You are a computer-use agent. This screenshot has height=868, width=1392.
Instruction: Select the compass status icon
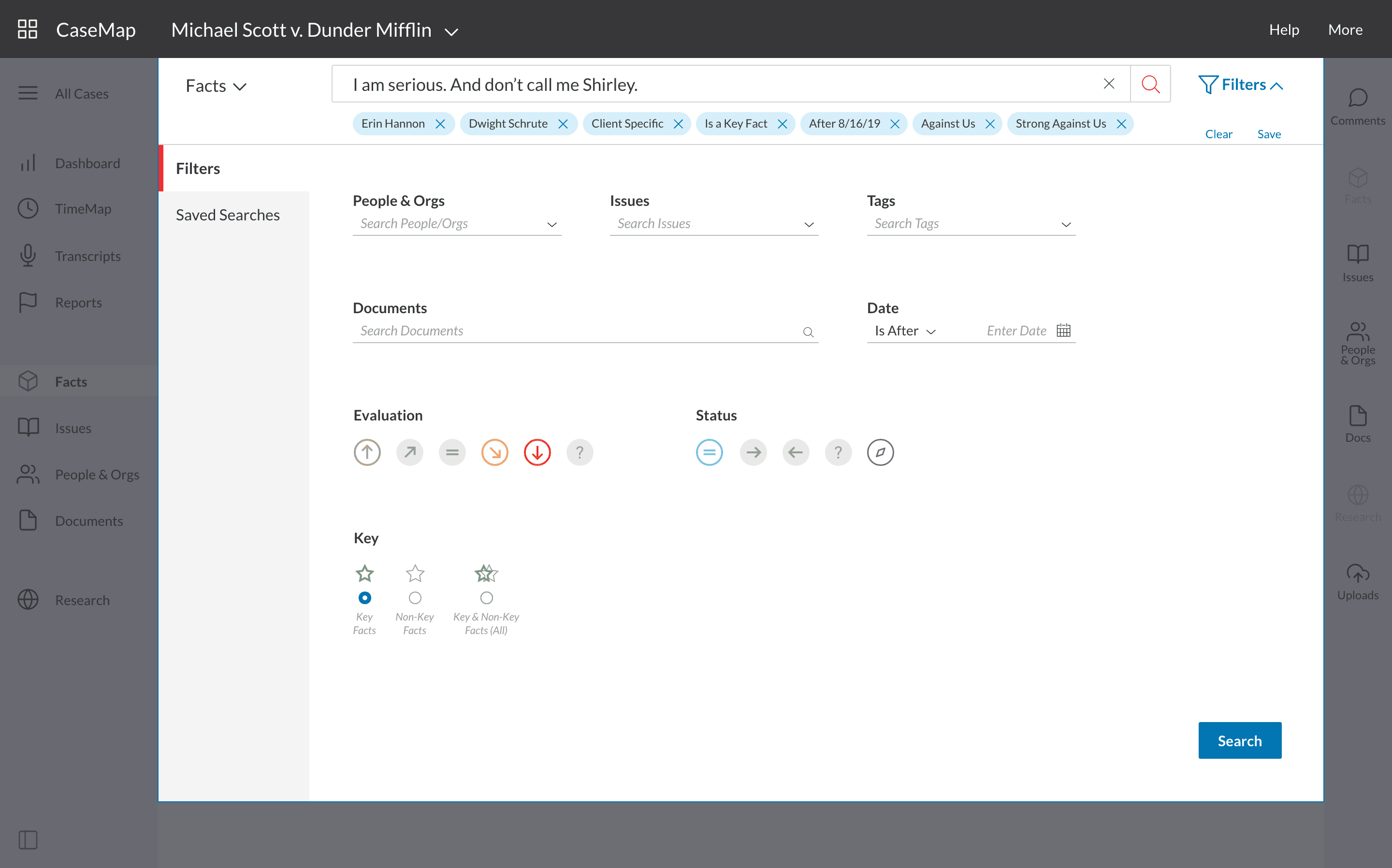tap(880, 452)
